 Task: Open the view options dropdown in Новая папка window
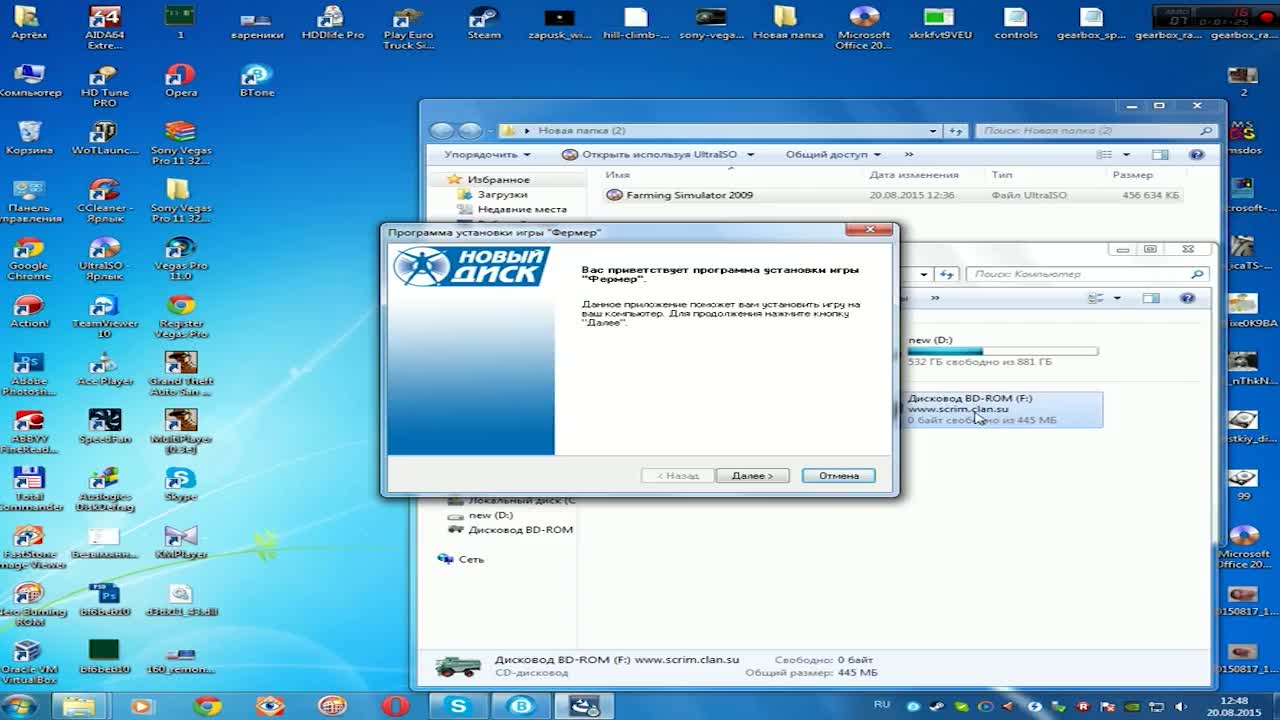click(x=1126, y=155)
